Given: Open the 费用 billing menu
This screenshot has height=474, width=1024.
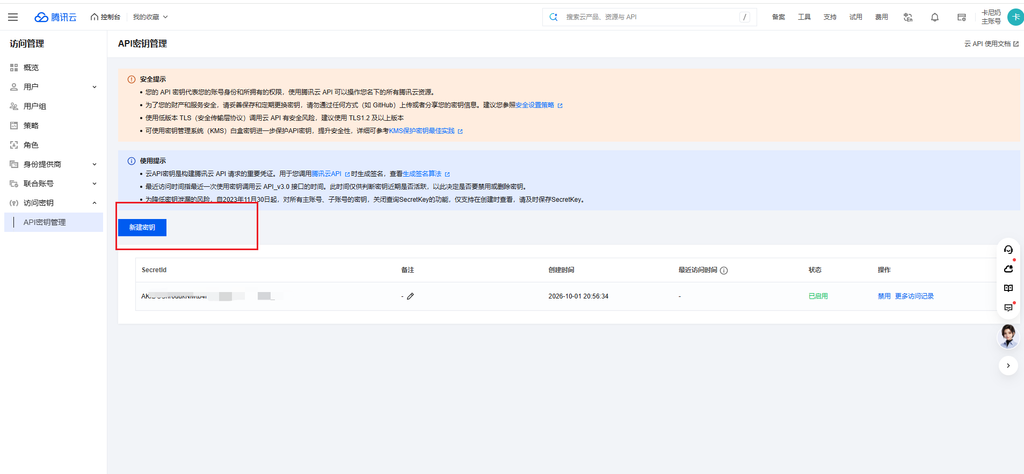Looking at the screenshot, I should point(882,17).
